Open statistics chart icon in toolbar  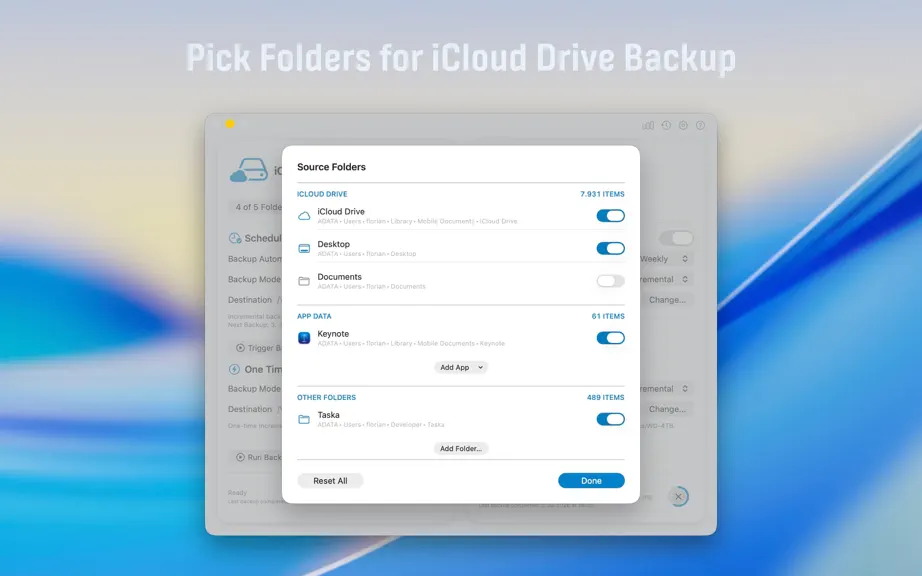tap(648, 125)
